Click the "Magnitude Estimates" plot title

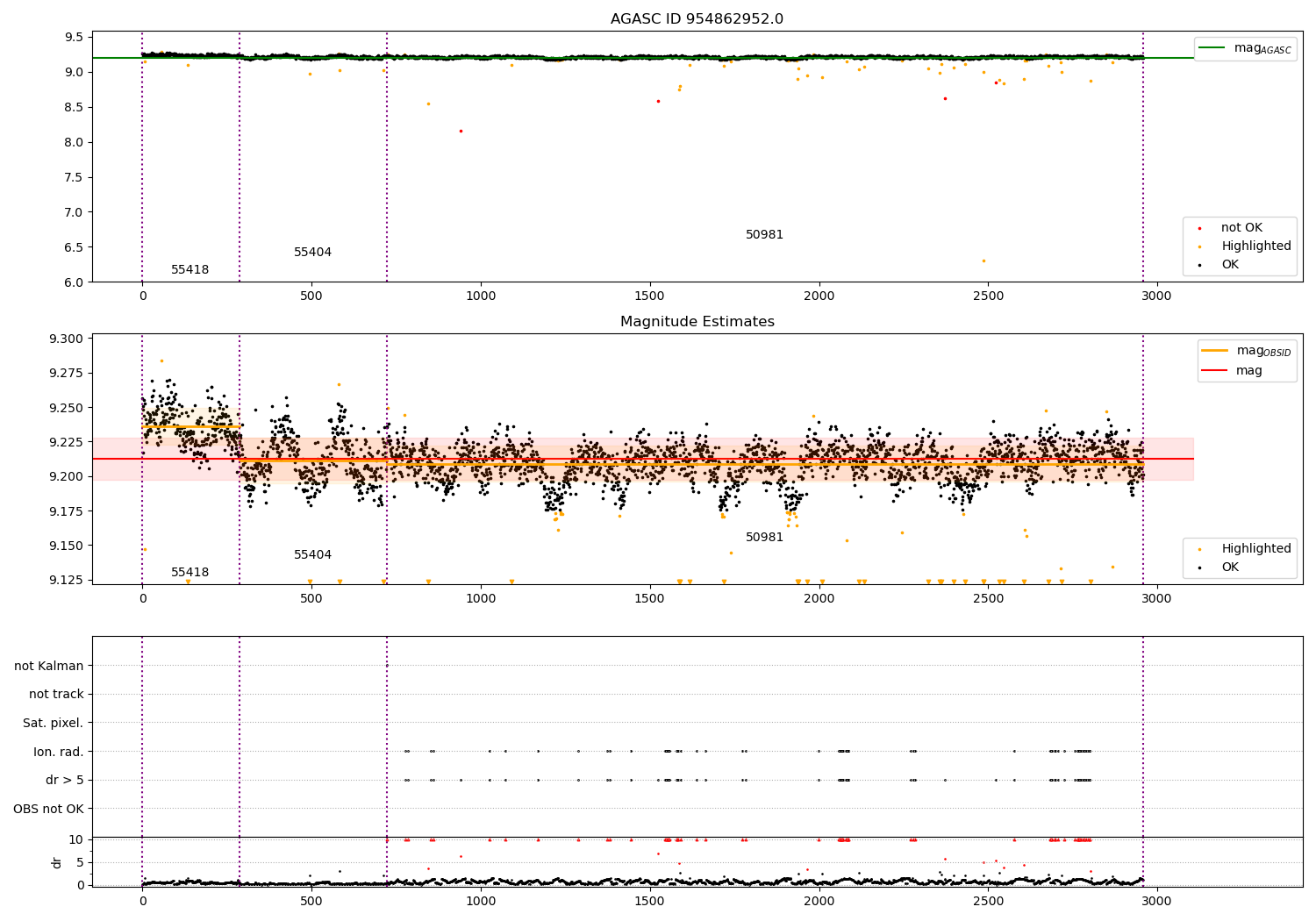click(697, 322)
